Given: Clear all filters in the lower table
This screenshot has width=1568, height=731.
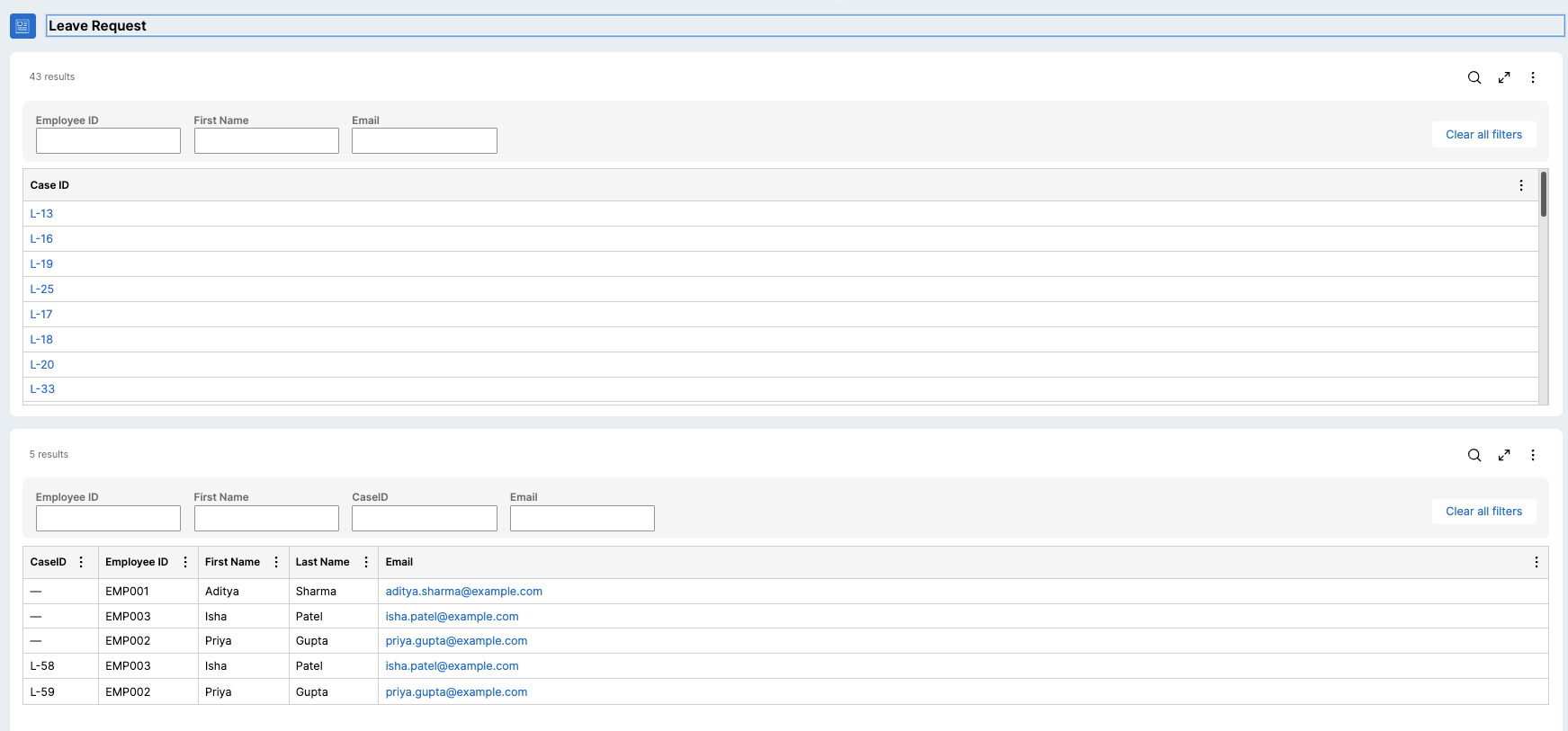Looking at the screenshot, I should [x=1483, y=512].
